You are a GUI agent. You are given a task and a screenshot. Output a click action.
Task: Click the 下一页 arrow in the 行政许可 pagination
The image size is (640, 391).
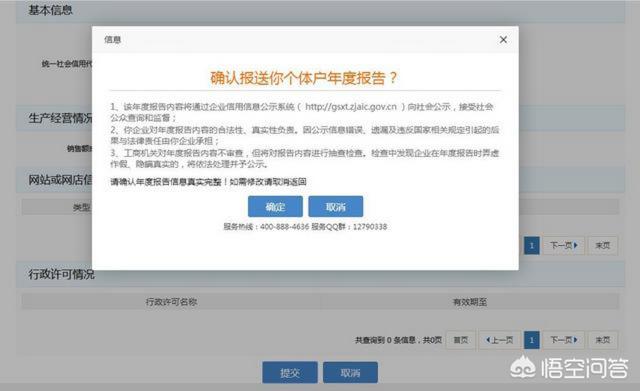[x=563, y=340]
